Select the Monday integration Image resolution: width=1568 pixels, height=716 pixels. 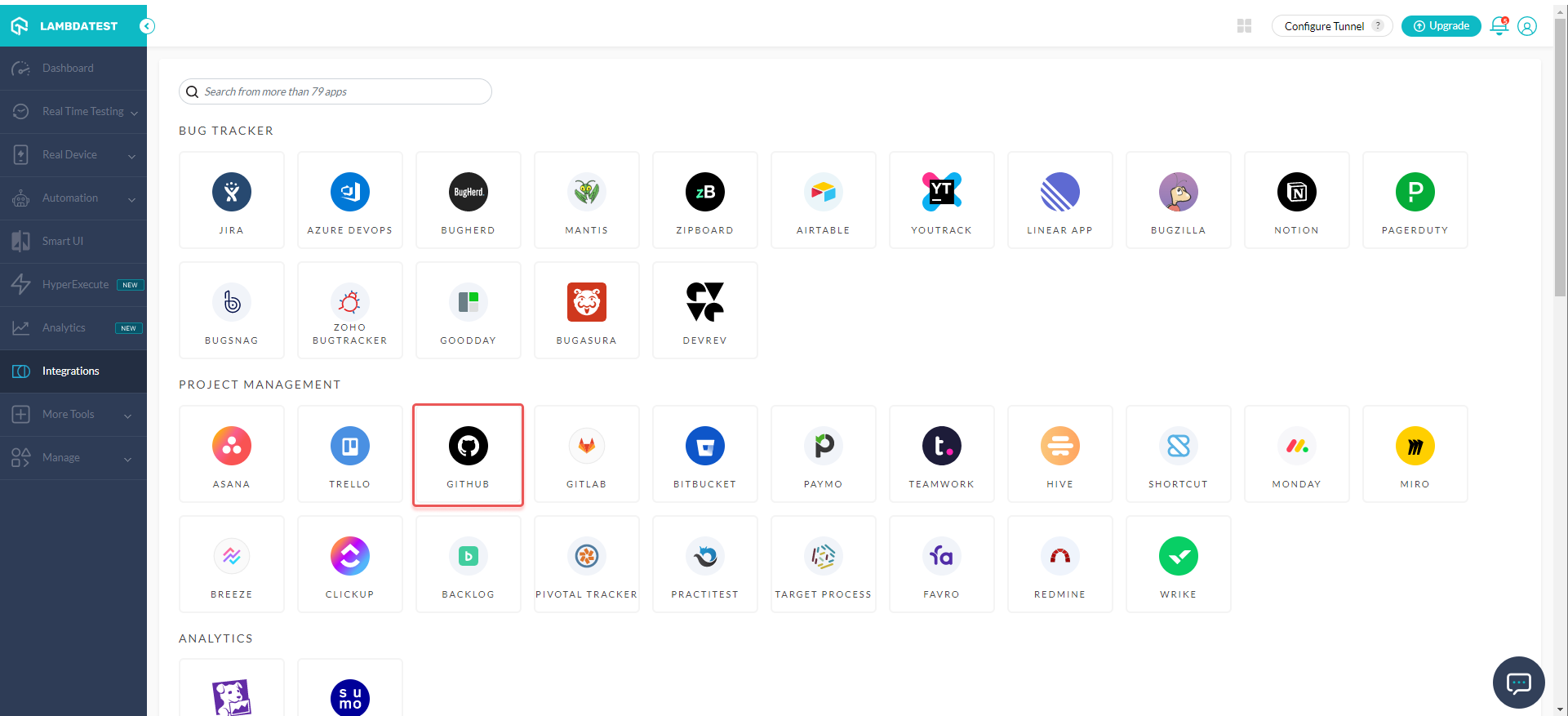coord(1297,454)
